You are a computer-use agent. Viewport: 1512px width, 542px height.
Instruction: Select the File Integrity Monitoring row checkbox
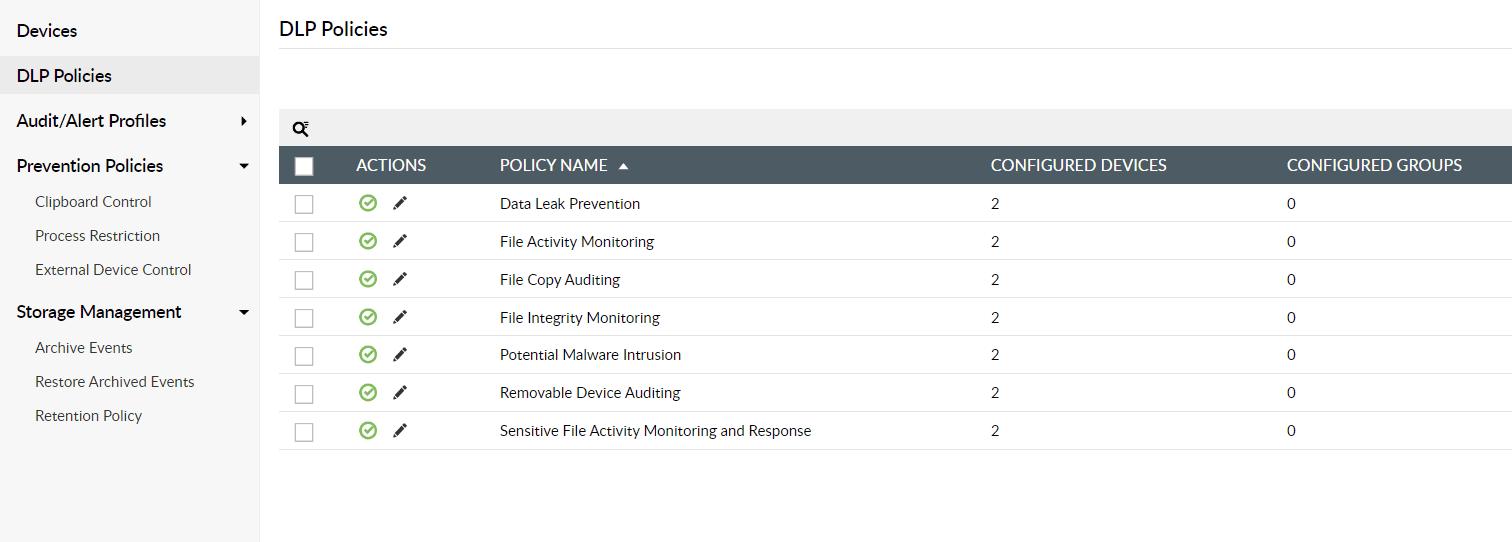[304, 318]
